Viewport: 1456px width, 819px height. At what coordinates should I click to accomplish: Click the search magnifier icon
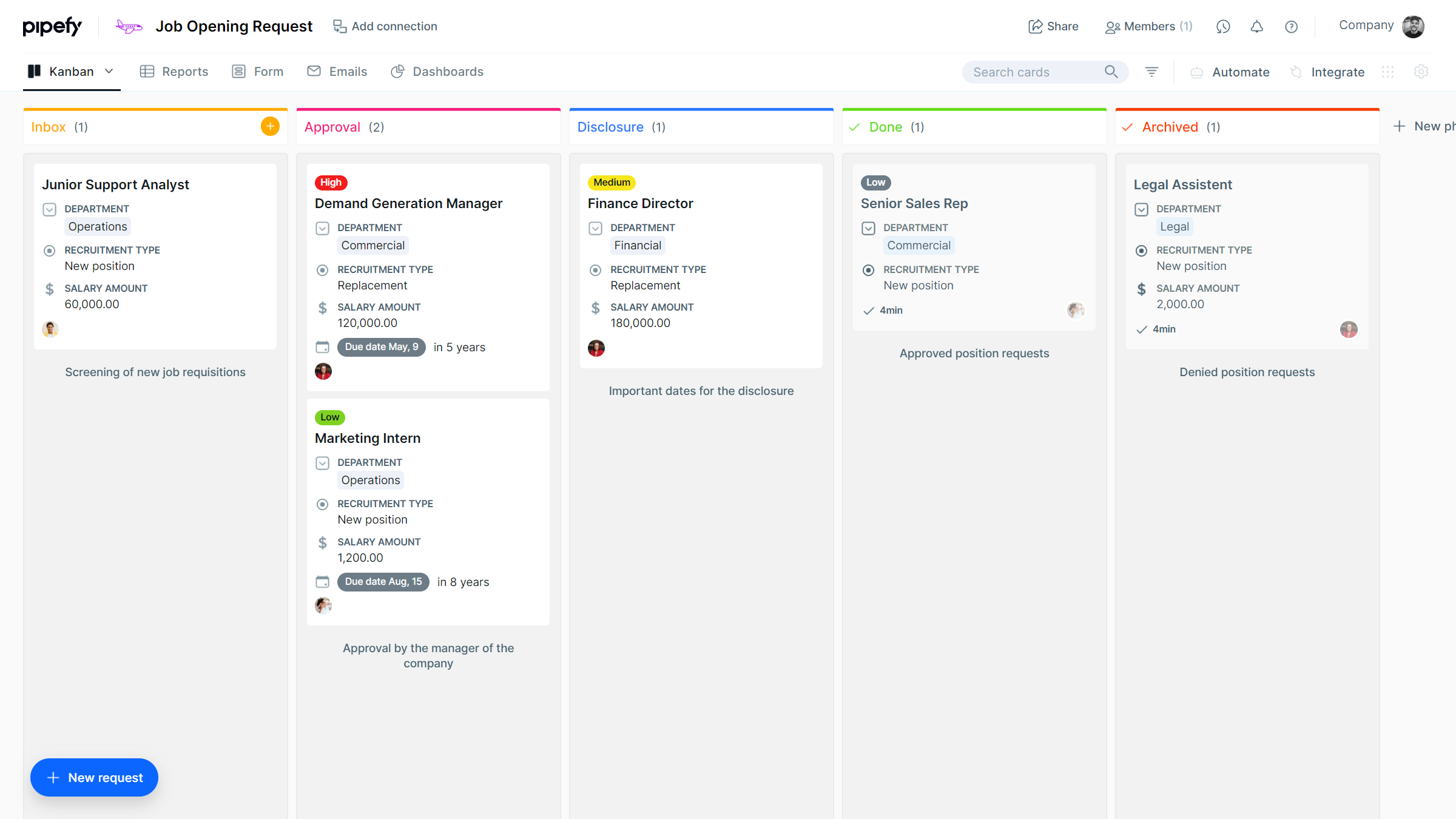1111,72
